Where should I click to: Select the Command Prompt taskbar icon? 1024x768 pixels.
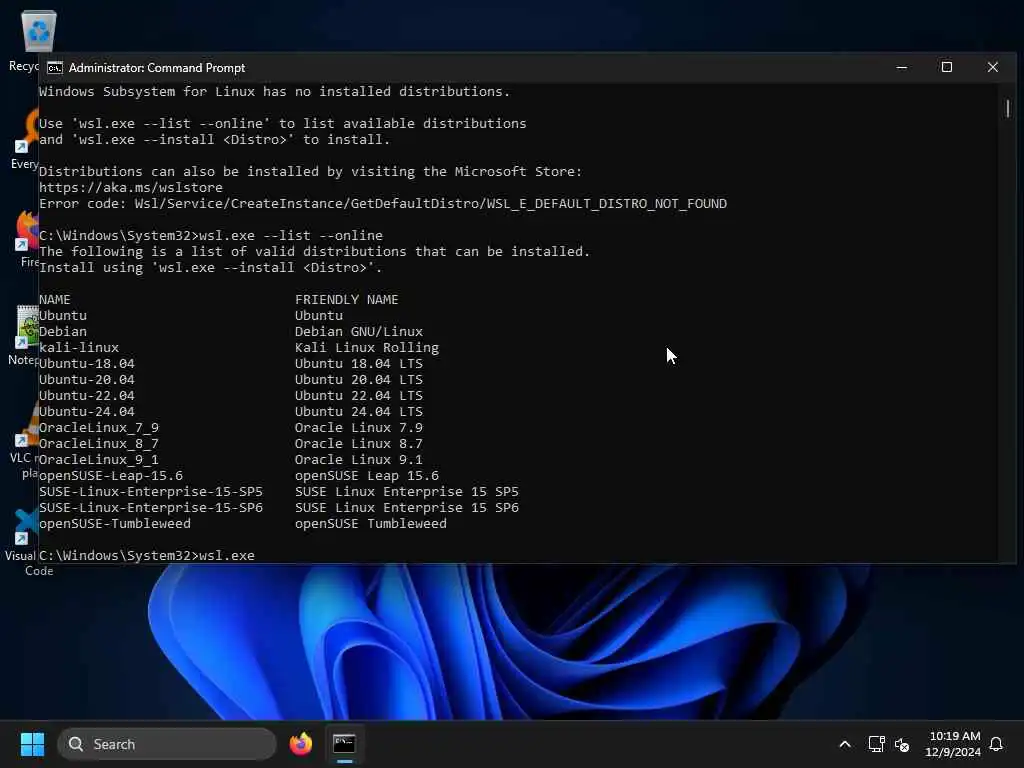coord(344,744)
